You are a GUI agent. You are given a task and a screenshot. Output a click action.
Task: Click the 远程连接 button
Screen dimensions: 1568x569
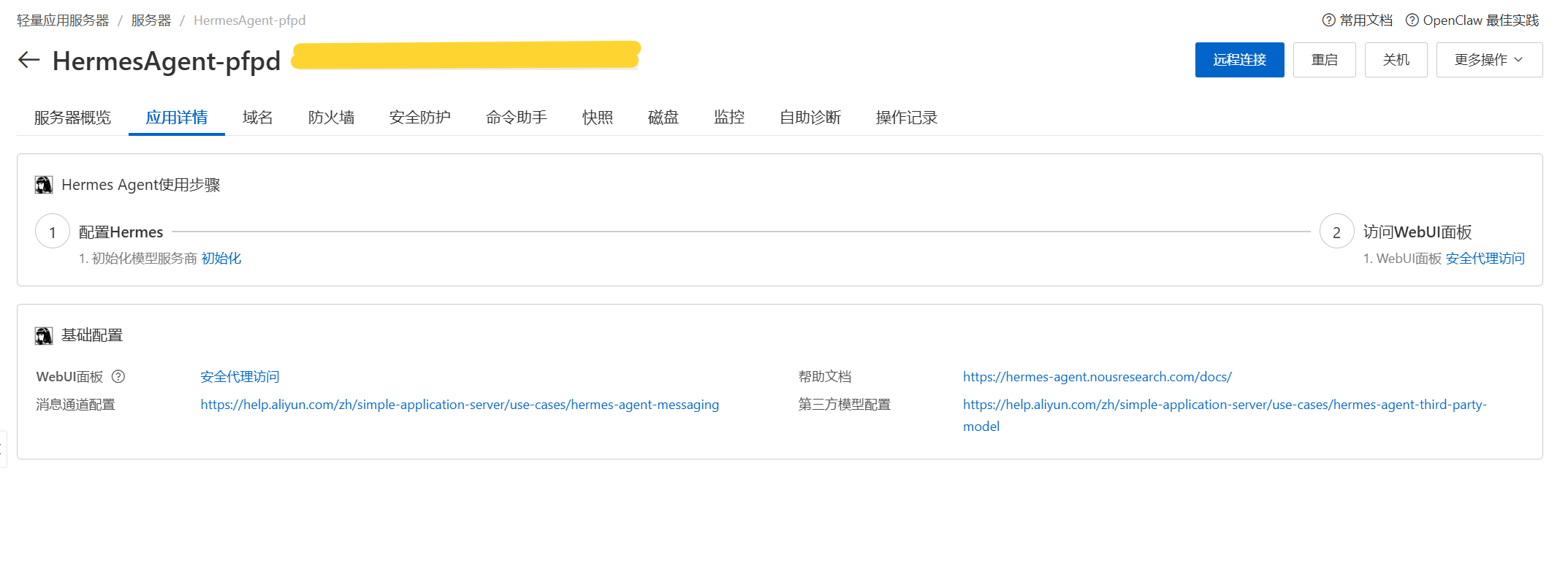click(x=1240, y=60)
